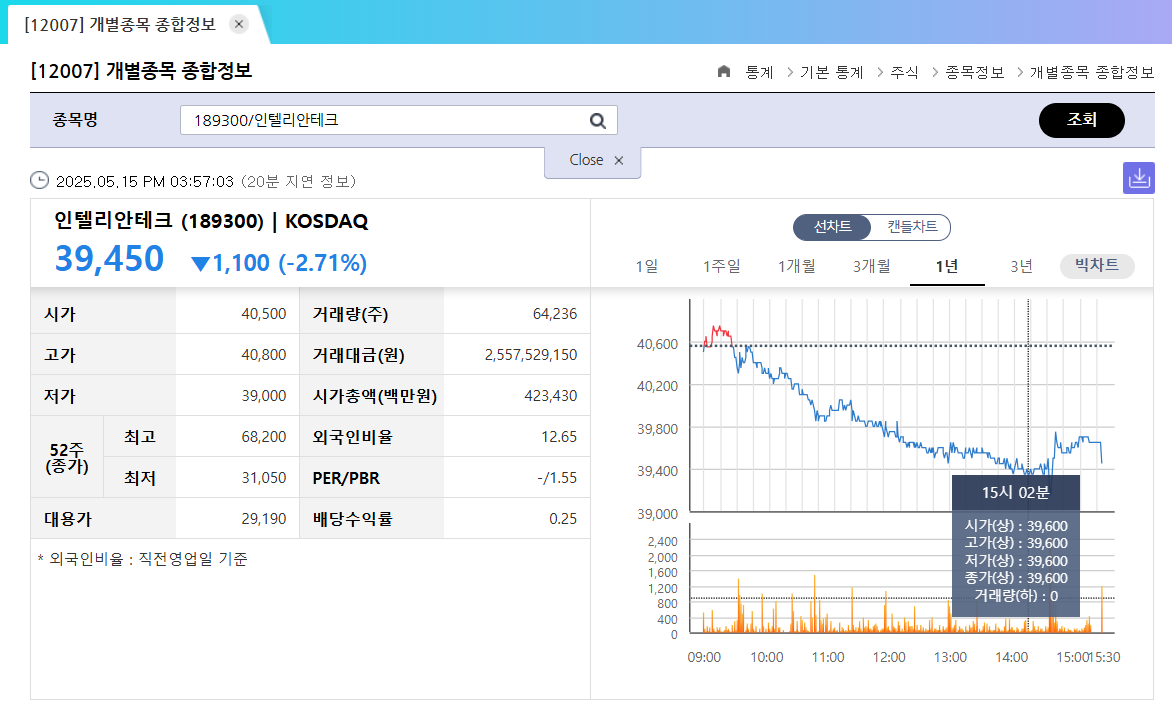Select the 3년 chart period
This screenshot has height=701, width=1172.
click(x=1022, y=267)
